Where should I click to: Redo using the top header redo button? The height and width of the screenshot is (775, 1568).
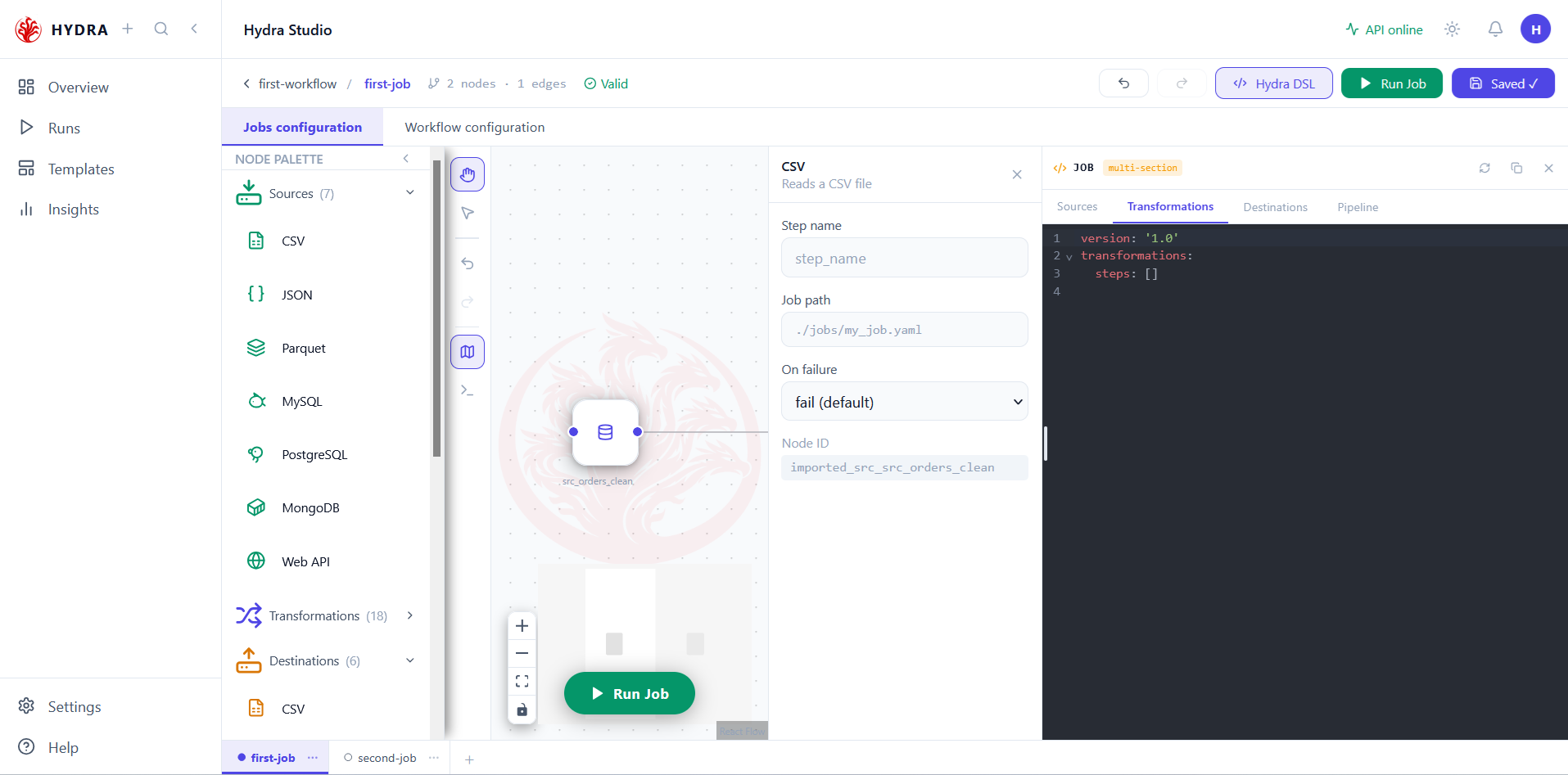tap(1182, 83)
